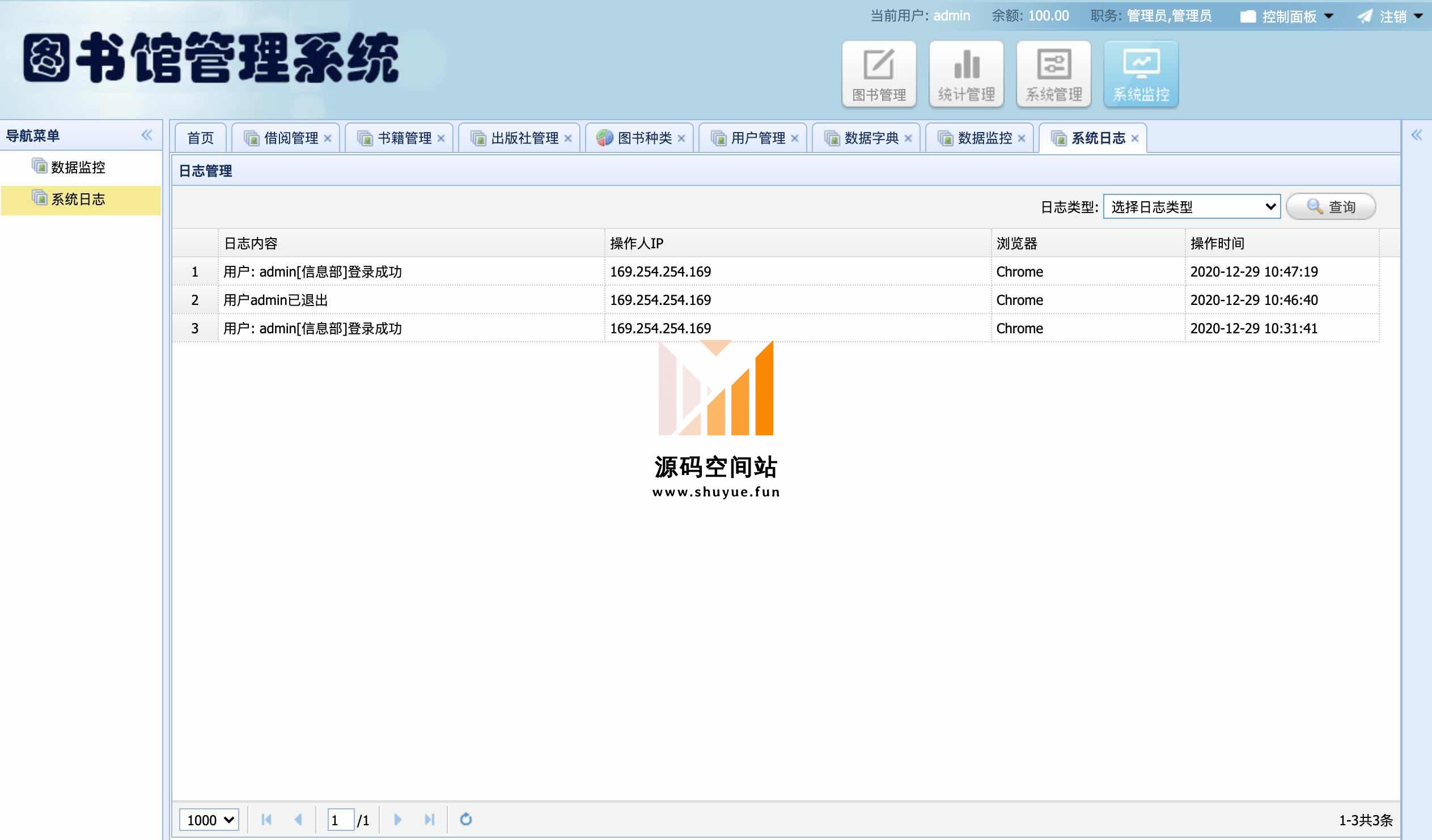Go to the next page
Viewport: 1432px width, 840px height.
[x=398, y=820]
